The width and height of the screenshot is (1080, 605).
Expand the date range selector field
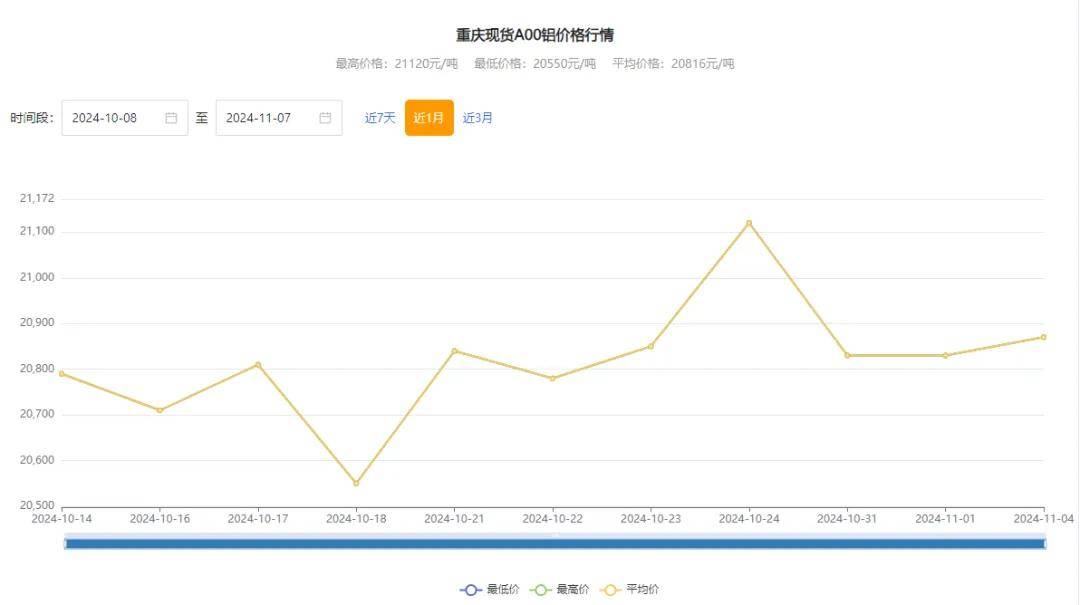pos(125,117)
